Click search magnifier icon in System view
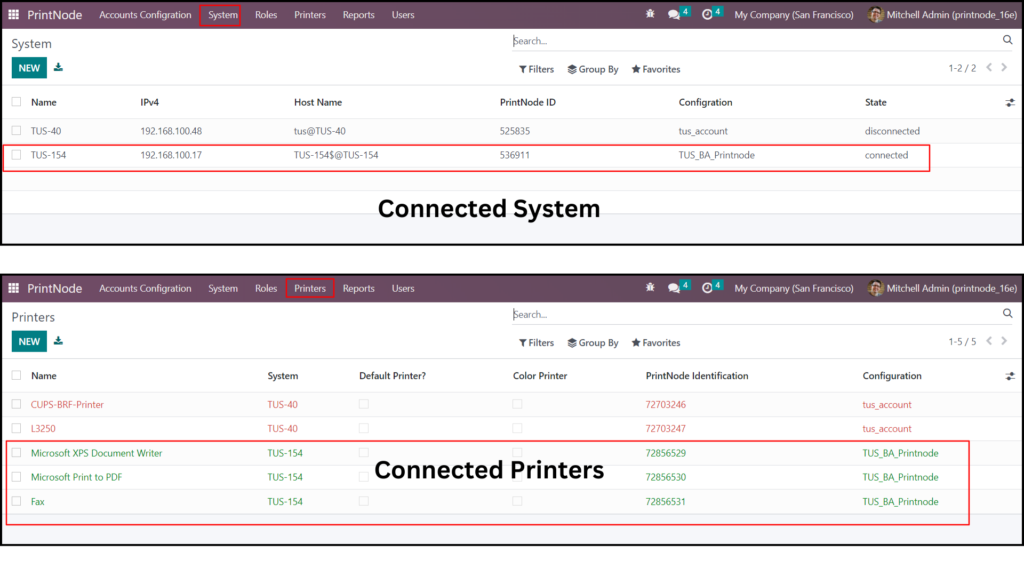Image resolution: width=1024 pixels, height=576 pixels. click(1008, 40)
